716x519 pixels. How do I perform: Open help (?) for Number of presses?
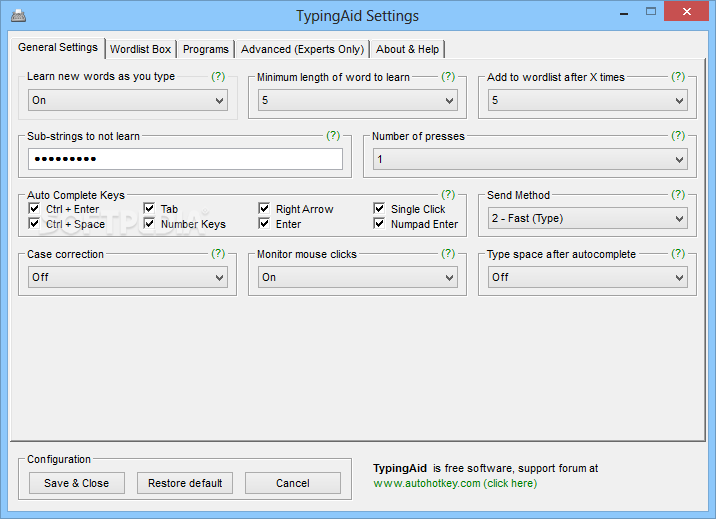pyautogui.click(x=678, y=135)
